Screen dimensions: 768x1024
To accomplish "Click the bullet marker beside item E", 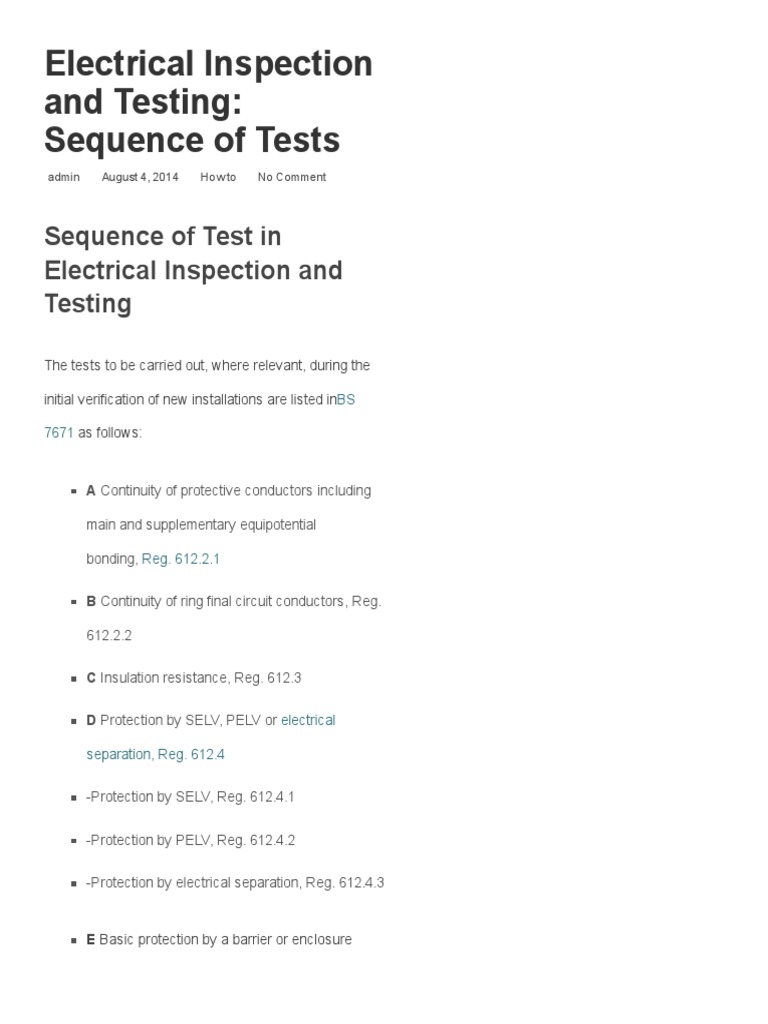I will tap(75, 941).
